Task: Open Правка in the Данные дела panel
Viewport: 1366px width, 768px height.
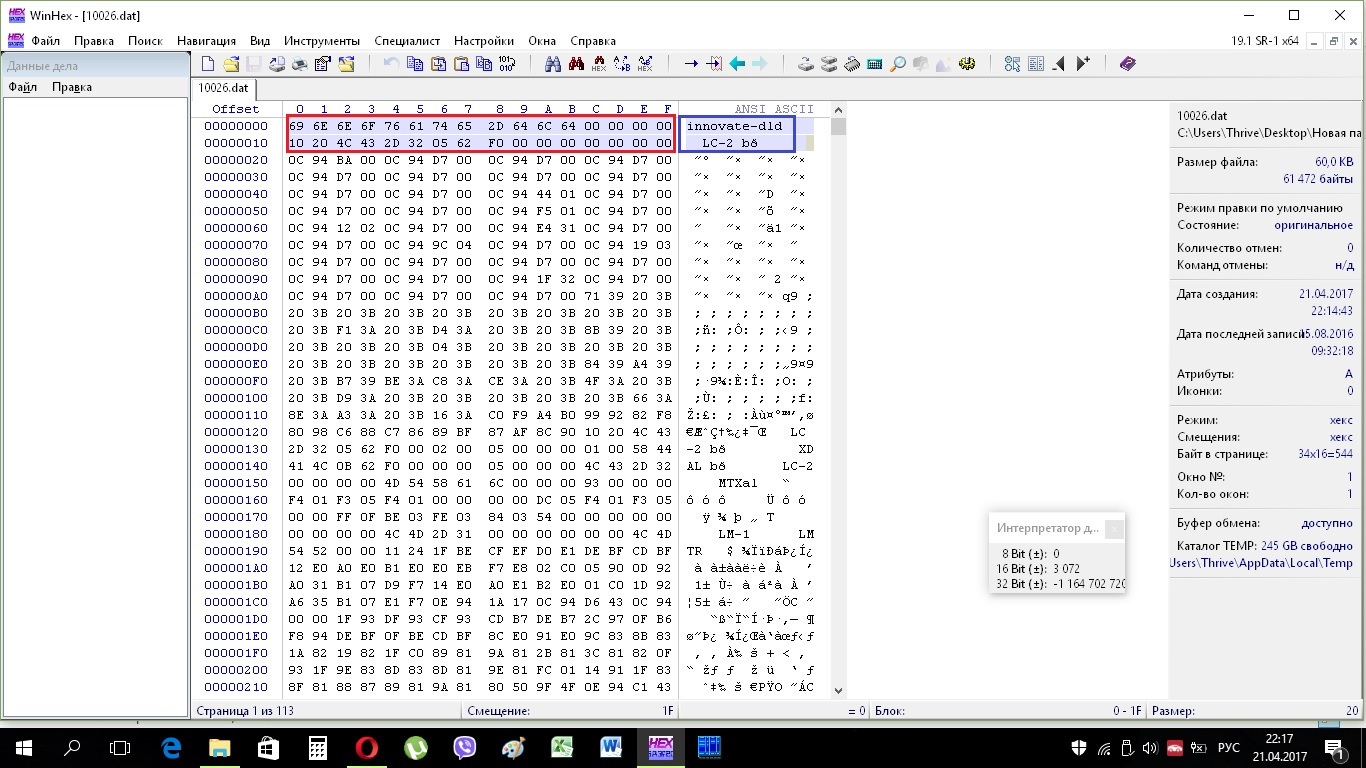Action: pyautogui.click(x=72, y=87)
